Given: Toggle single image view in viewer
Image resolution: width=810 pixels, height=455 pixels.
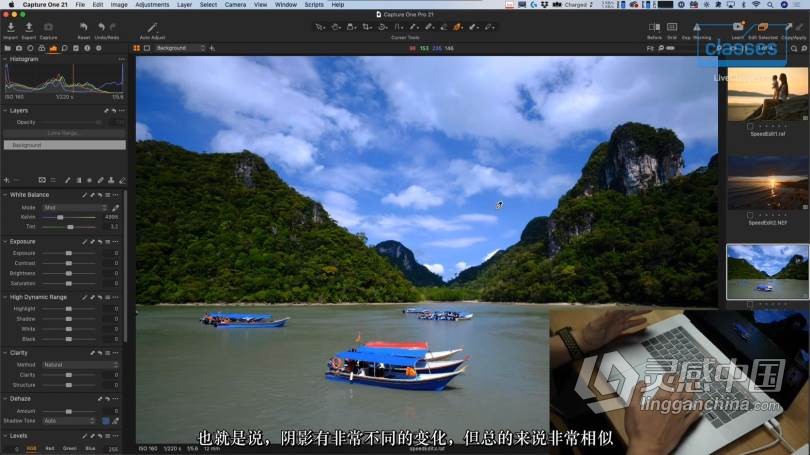Looking at the screenshot, I should click(147, 48).
